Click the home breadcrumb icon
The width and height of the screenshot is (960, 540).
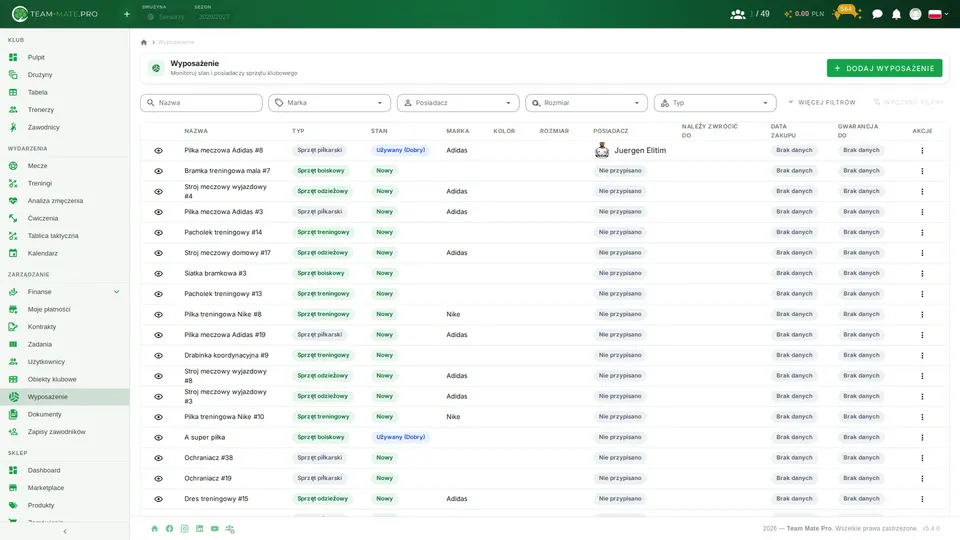144,42
